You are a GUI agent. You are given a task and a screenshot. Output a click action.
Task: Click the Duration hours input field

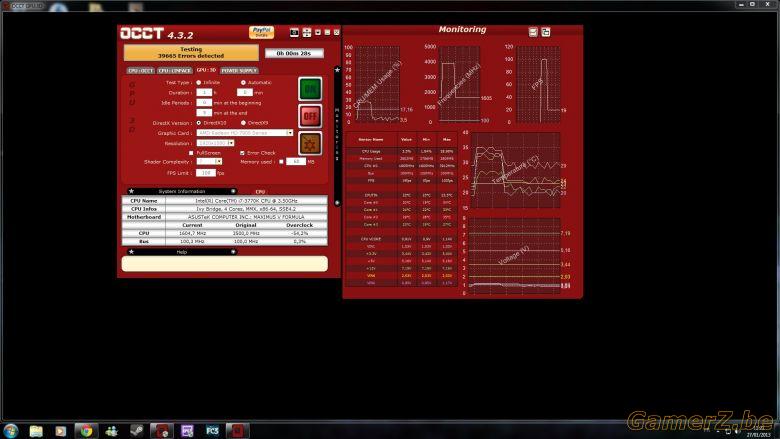click(x=204, y=92)
